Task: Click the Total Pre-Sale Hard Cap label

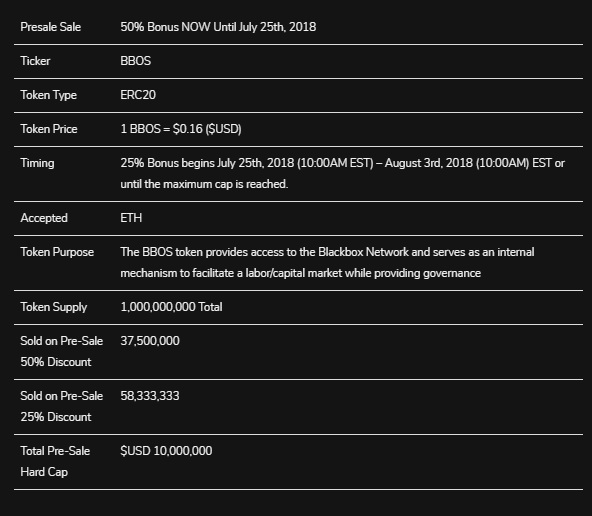Action: (55, 462)
